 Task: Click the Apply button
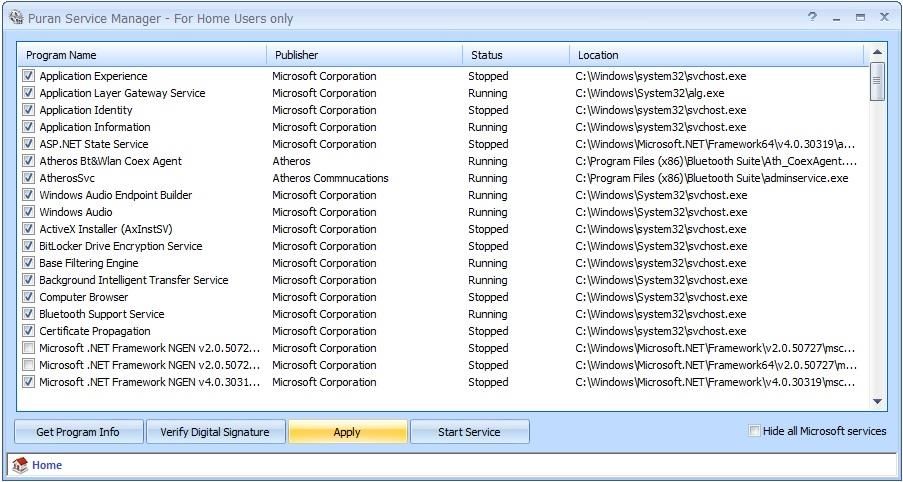[347, 432]
